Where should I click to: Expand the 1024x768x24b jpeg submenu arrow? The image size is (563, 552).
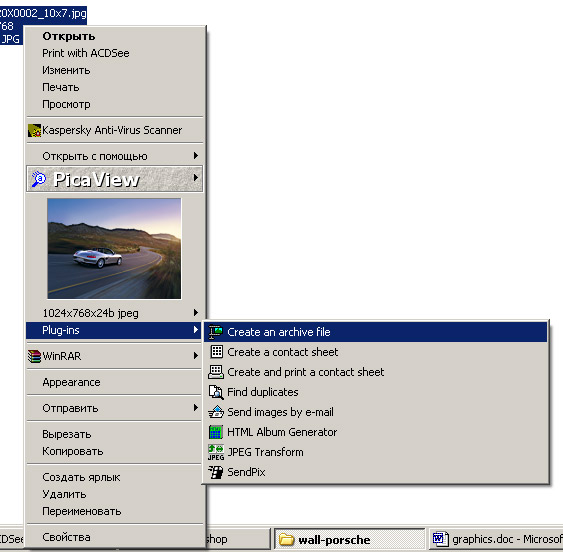pos(196,312)
